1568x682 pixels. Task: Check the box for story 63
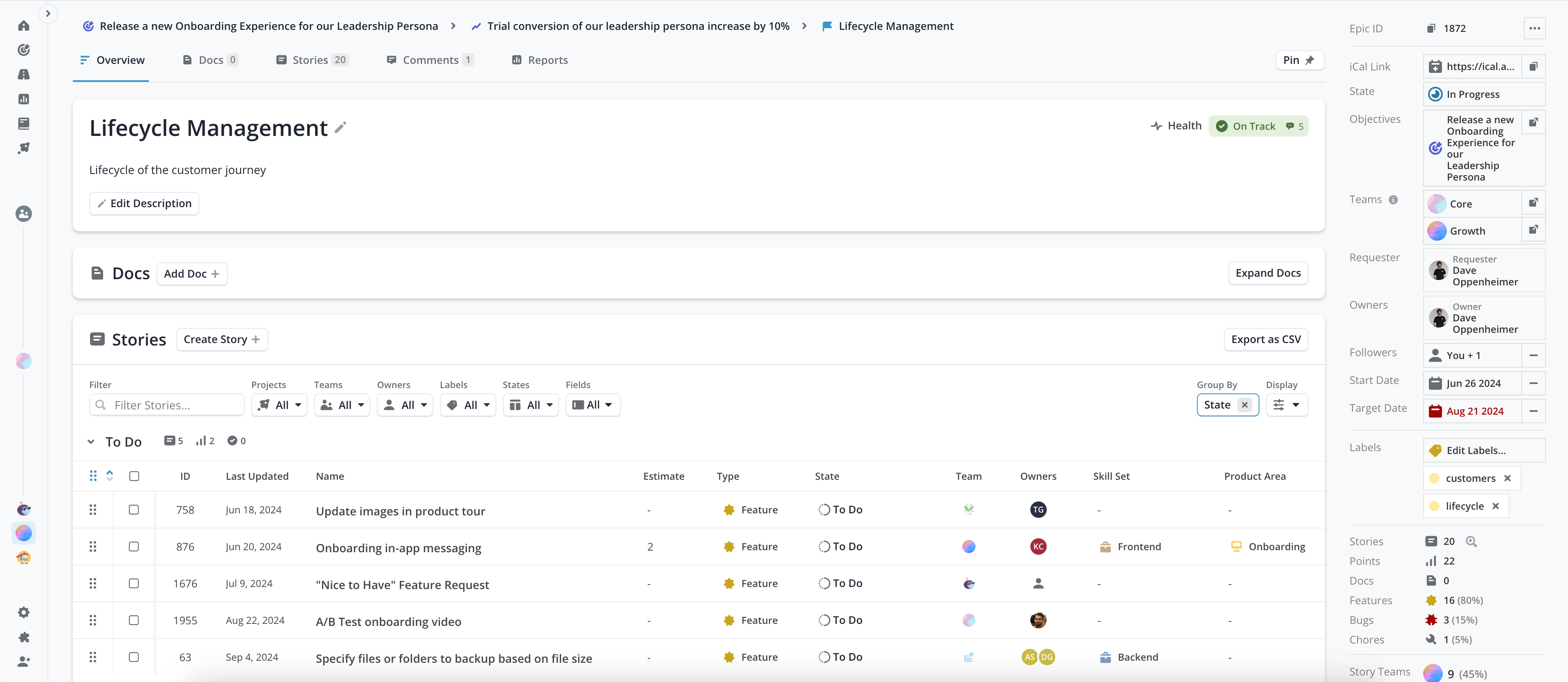(x=134, y=657)
